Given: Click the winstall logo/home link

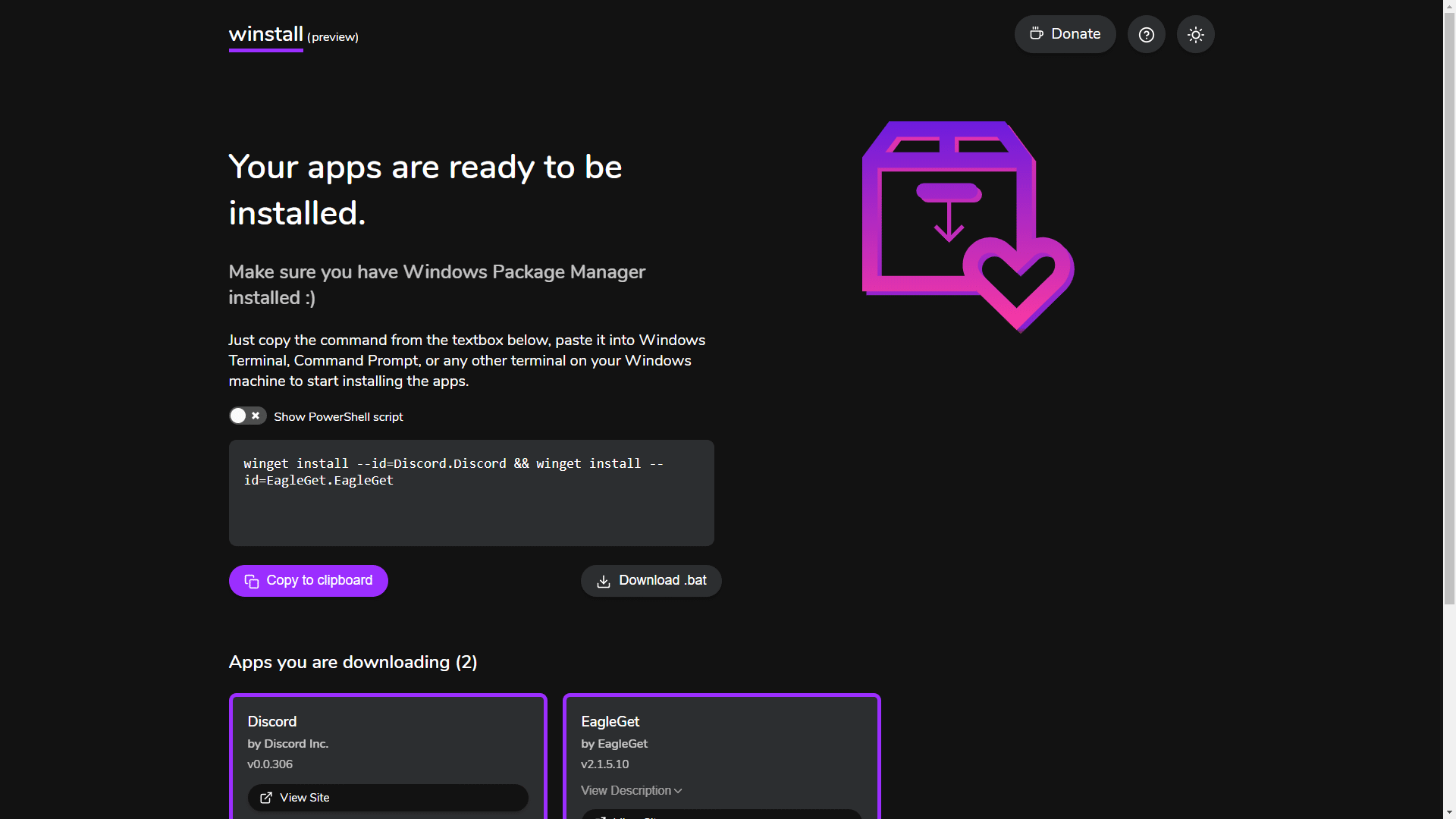Looking at the screenshot, I should [x=265, y=36].
